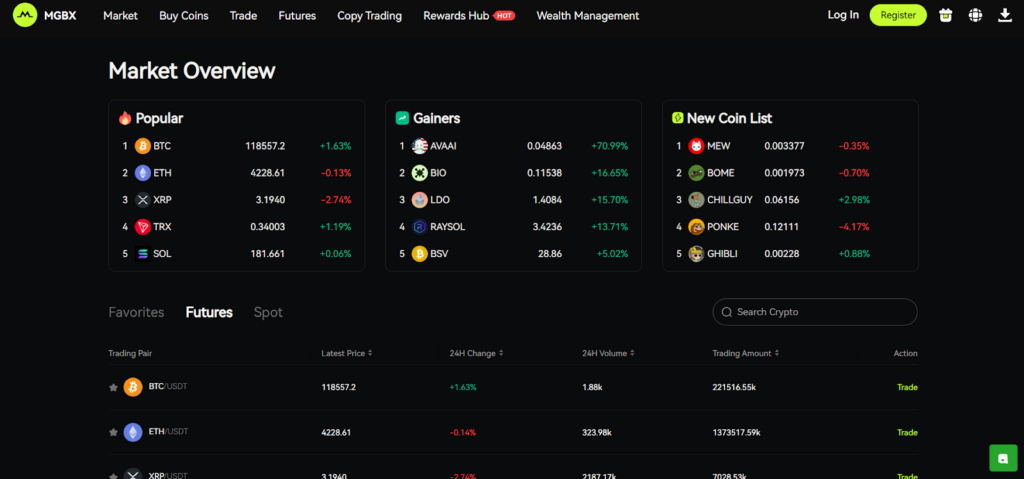Click the 323.98k volume cell

coord(596,433)
